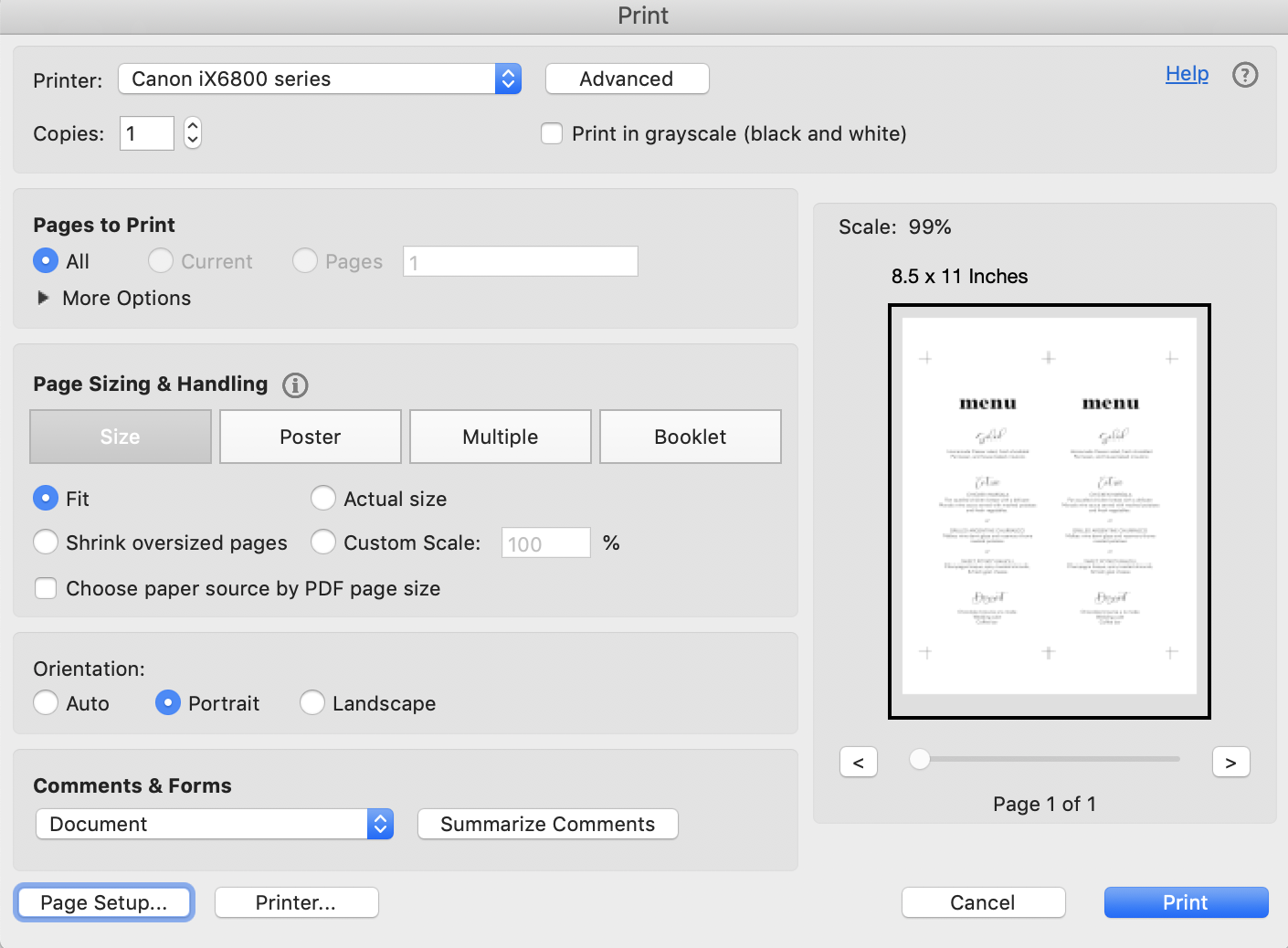Screen dimensions: 1288x948
Task: Open the Comments & Forms Document dropdown
Action: [215, 824]
